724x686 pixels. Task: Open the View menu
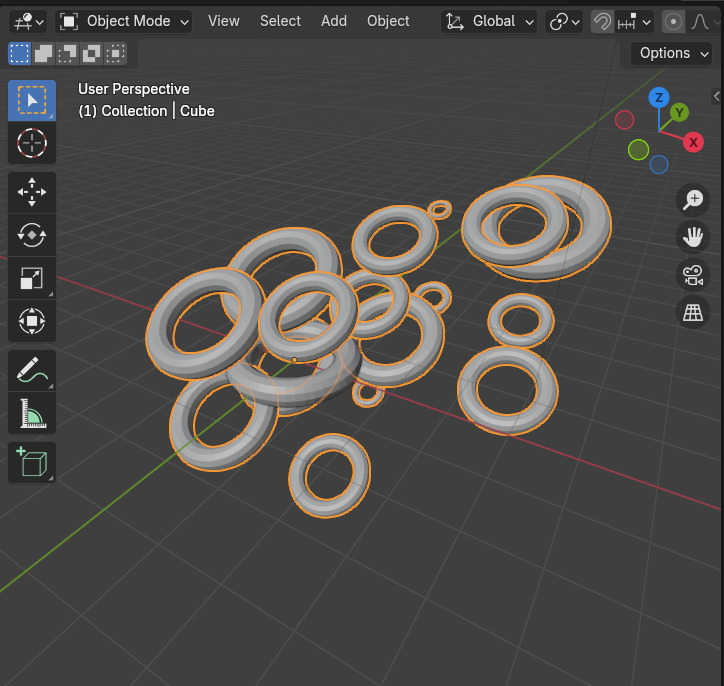[223, 21]
